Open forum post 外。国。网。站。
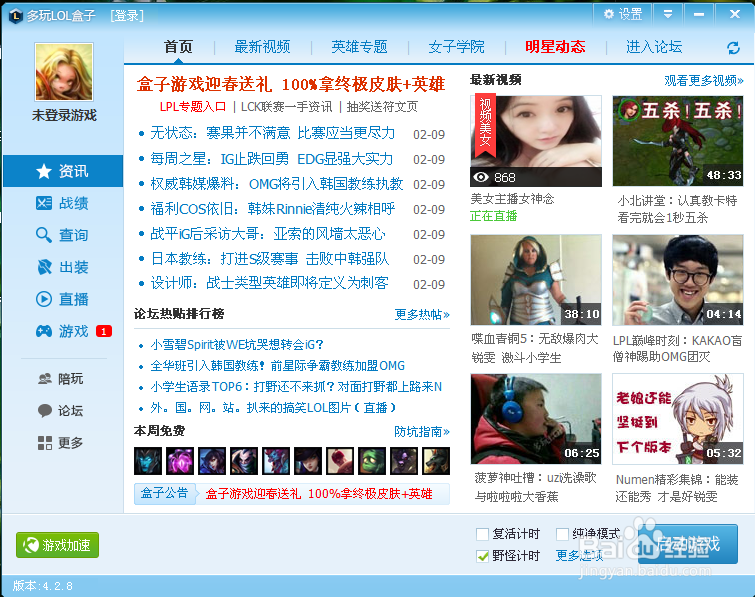The width and height of the screenshot is (755, 597). pyautogui.click(x=273, y=408)
